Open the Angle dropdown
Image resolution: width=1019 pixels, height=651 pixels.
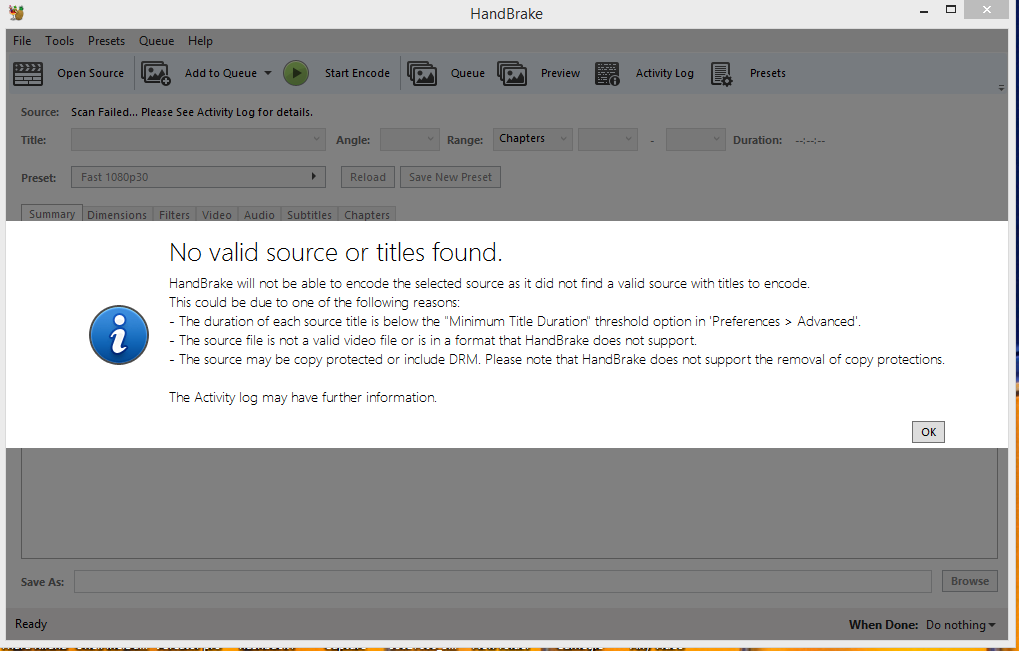(x=409, y=140)
